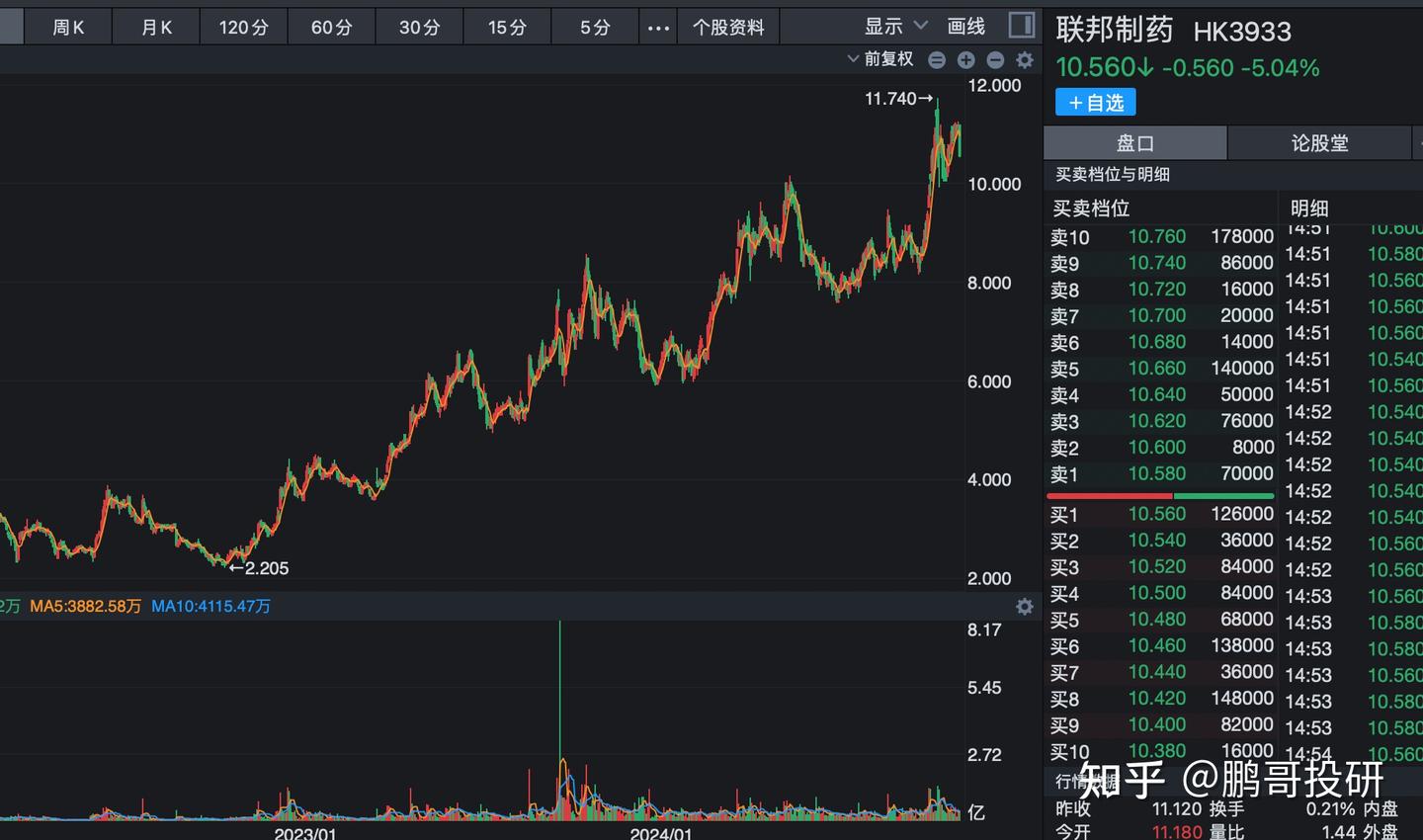Expand the 前复权 adjustment dropdown

pos(890,59)
